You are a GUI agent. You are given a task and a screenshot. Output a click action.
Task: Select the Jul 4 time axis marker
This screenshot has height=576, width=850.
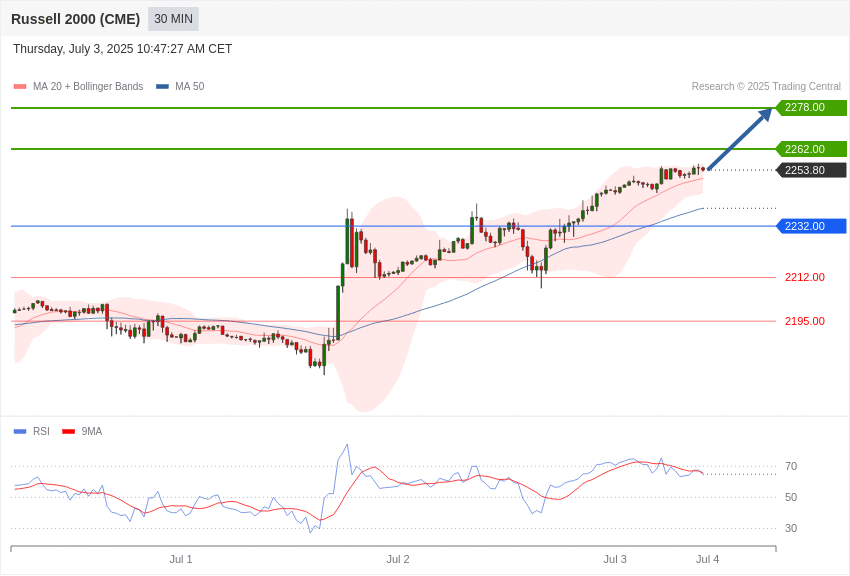pos(707,559)
